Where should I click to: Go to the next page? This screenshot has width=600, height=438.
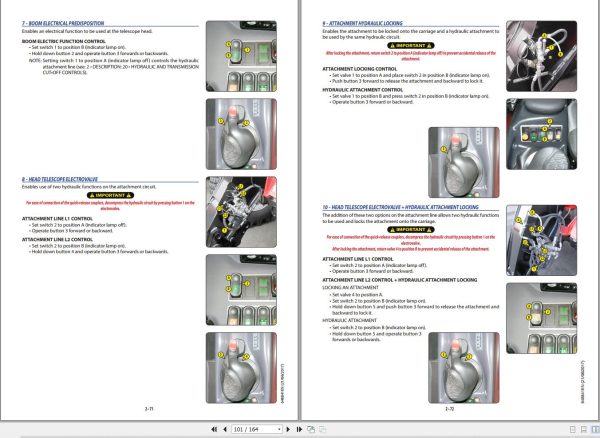288,430
